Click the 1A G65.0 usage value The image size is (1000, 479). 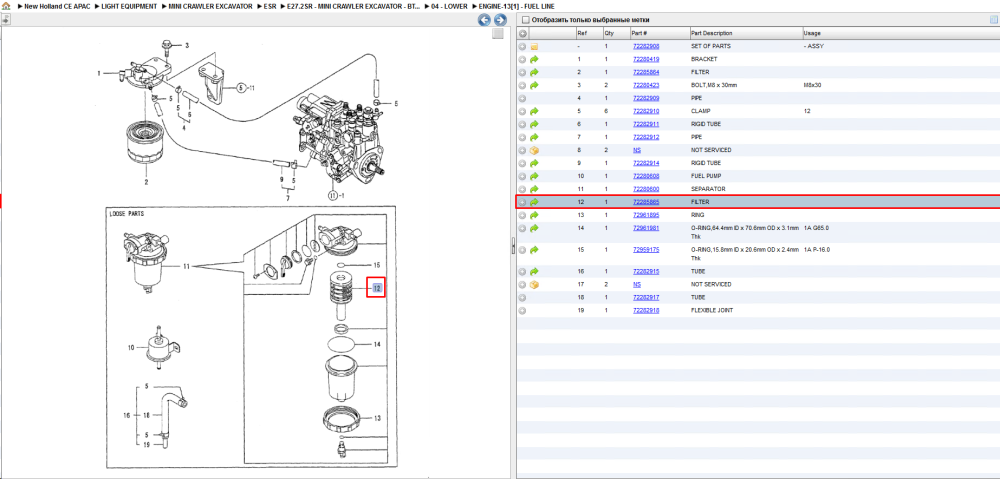pos(816,228)
